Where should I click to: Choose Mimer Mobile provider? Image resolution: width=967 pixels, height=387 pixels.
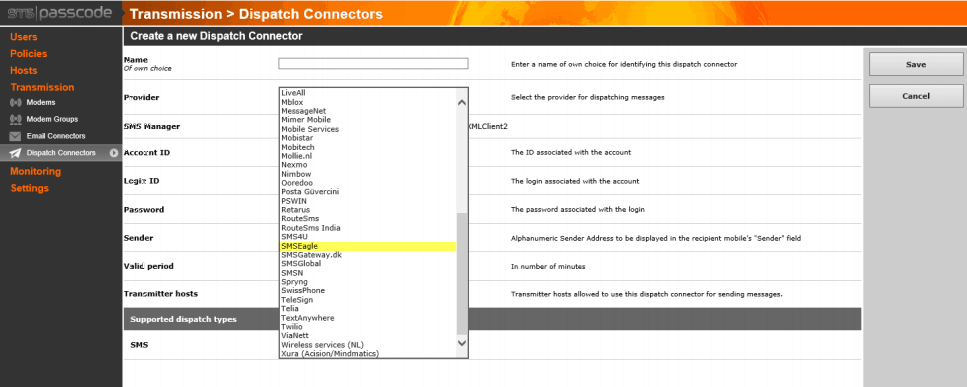[x=306, y=120]
